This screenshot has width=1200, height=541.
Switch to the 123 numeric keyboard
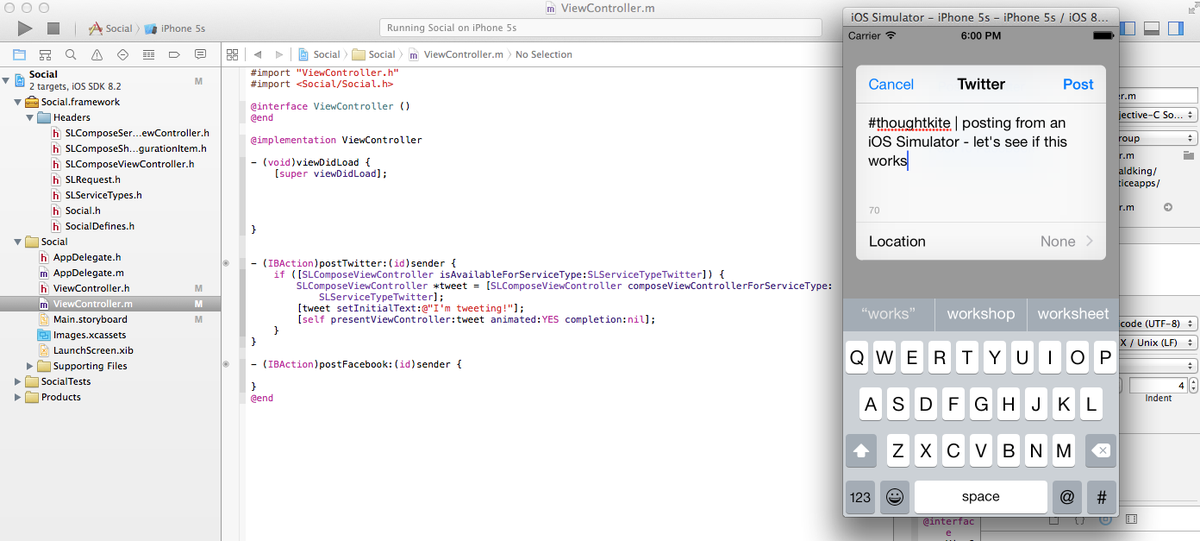click(x=860, y=496)
